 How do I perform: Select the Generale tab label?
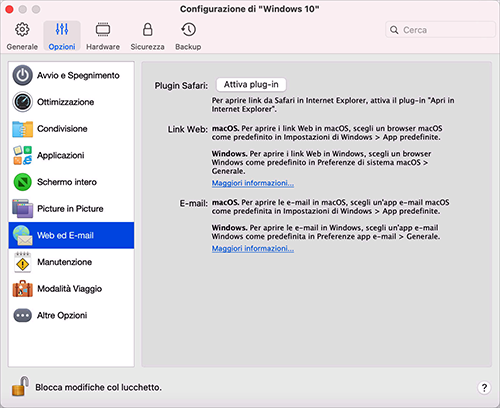point(22,47)
